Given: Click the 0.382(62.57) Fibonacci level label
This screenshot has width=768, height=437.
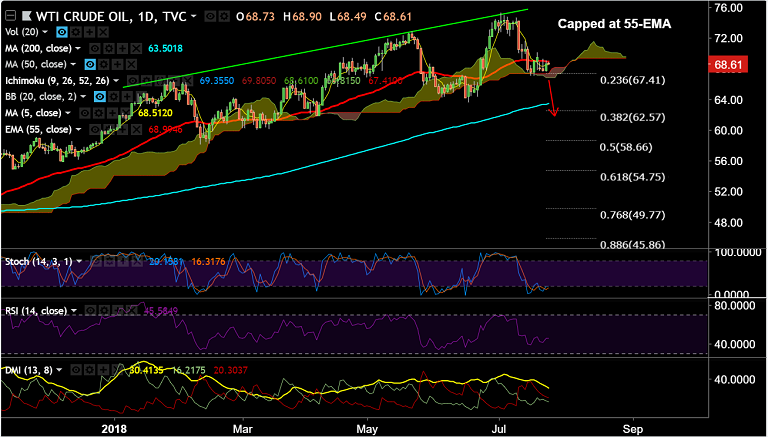Looking at the screenshot, I should (632, 117).
